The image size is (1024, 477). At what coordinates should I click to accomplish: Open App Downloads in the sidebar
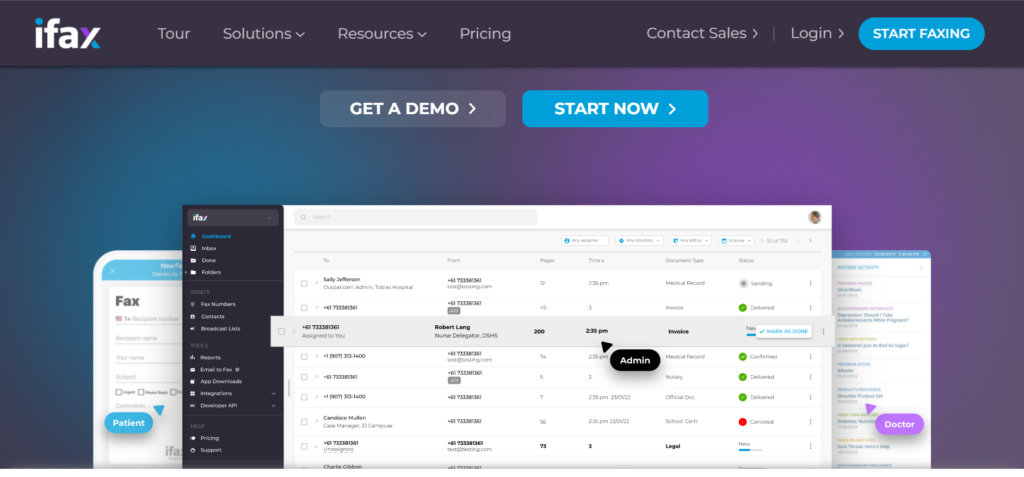pyautogui.click(x=221, y=381)
